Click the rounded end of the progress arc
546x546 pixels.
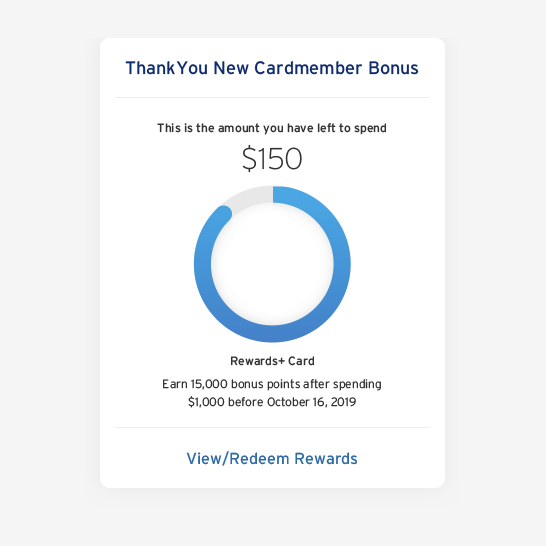coord(223,213)
